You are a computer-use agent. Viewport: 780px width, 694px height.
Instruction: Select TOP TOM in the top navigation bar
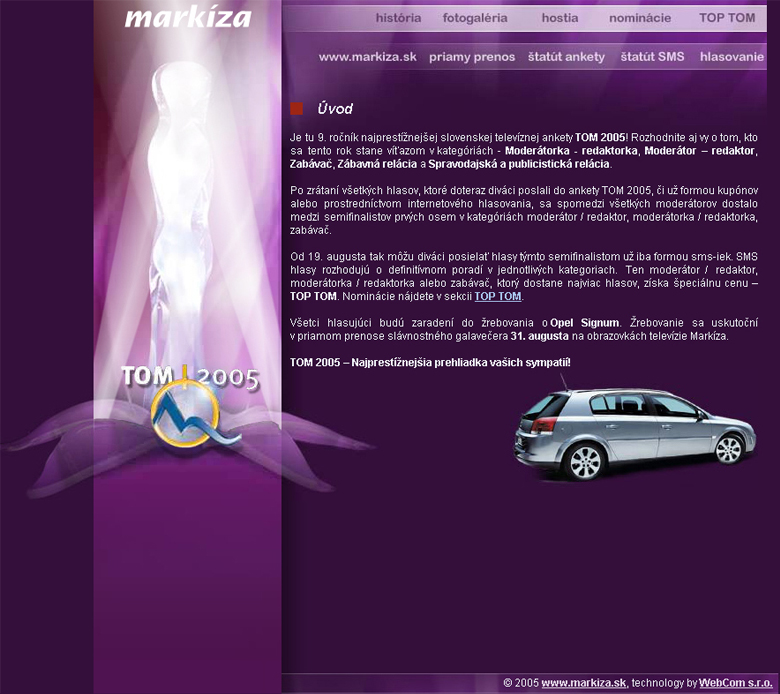(727, 18)
